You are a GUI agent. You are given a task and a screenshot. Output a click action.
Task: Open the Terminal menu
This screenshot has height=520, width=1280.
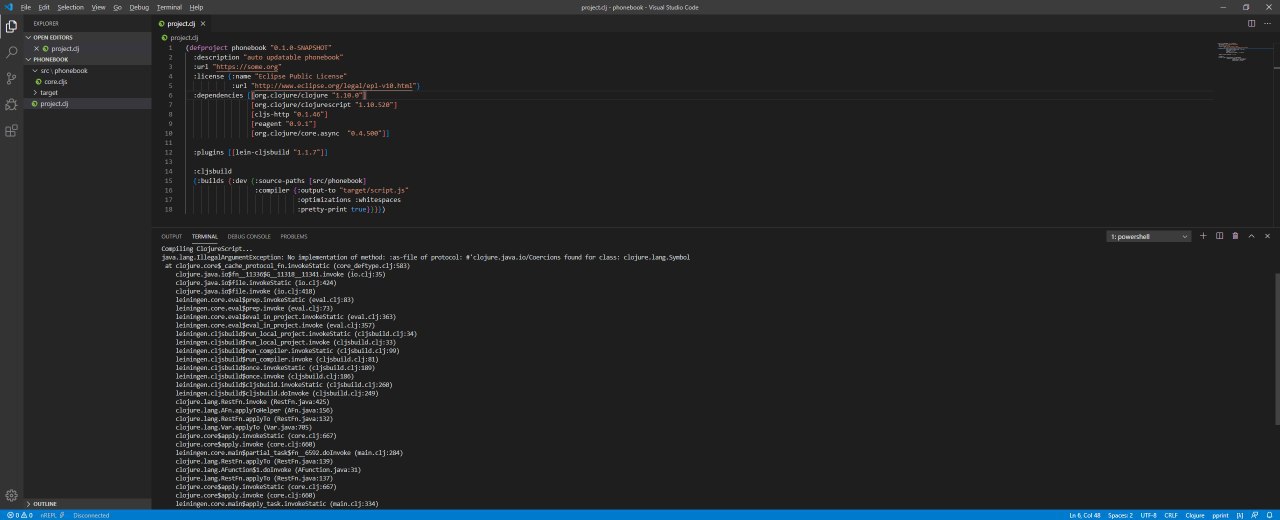tap(169, 7)
